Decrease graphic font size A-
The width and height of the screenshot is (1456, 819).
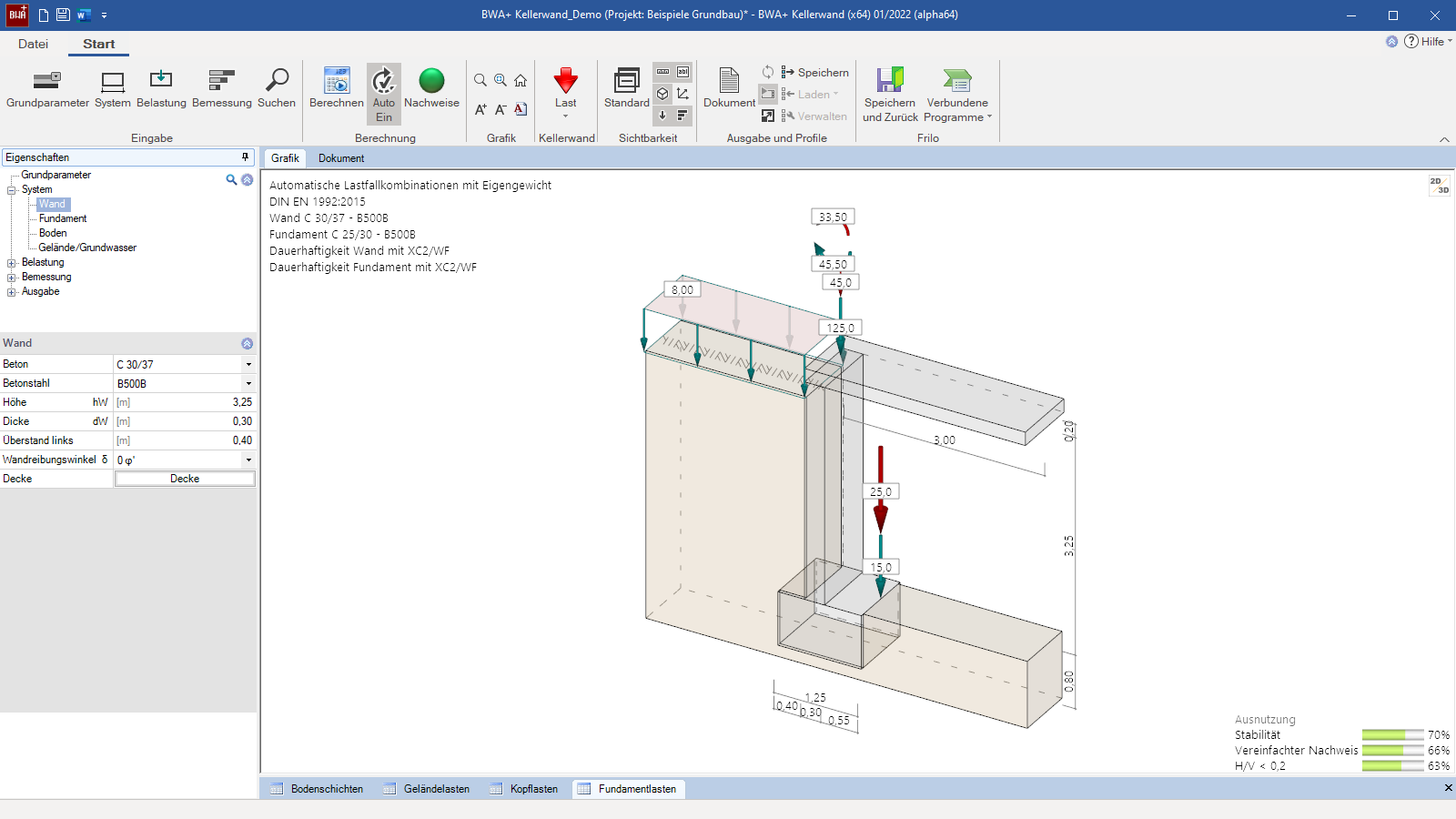pos(500,109)
